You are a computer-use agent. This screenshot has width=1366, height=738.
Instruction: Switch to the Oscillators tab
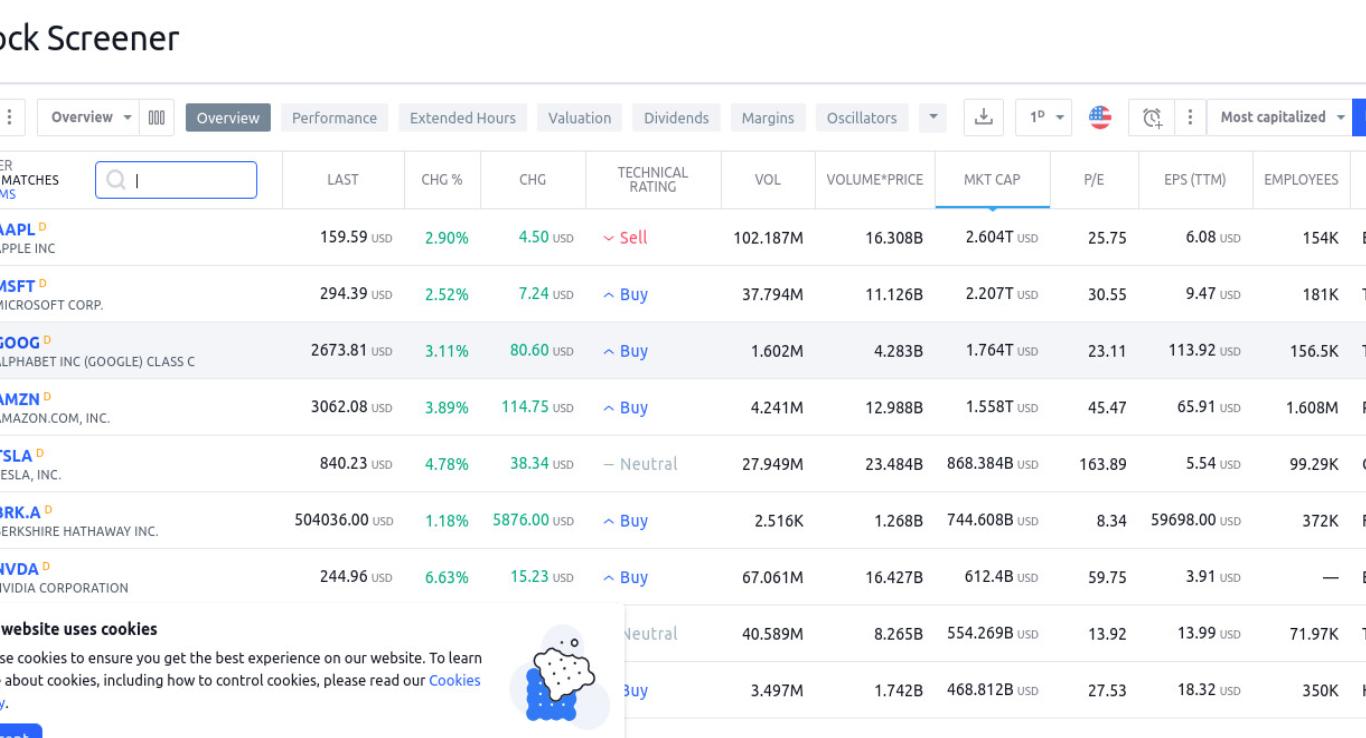click(862, 117)
